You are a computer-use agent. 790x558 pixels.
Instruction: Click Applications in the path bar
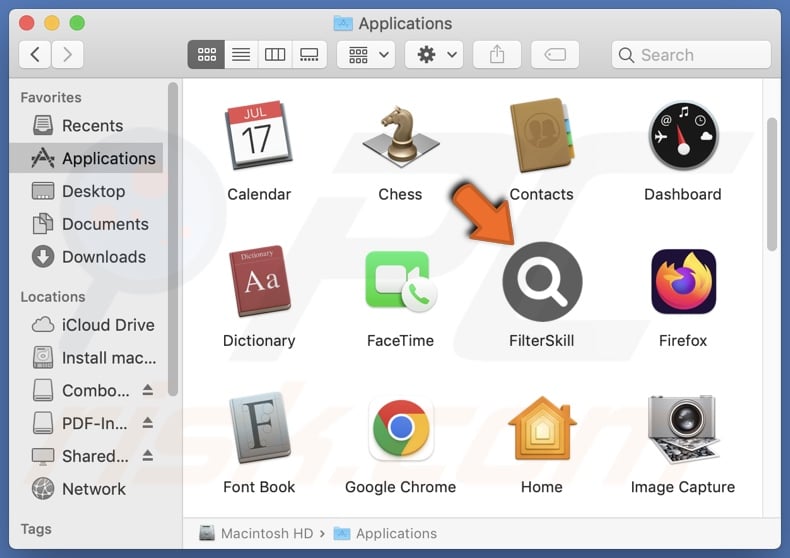[385, 533]
